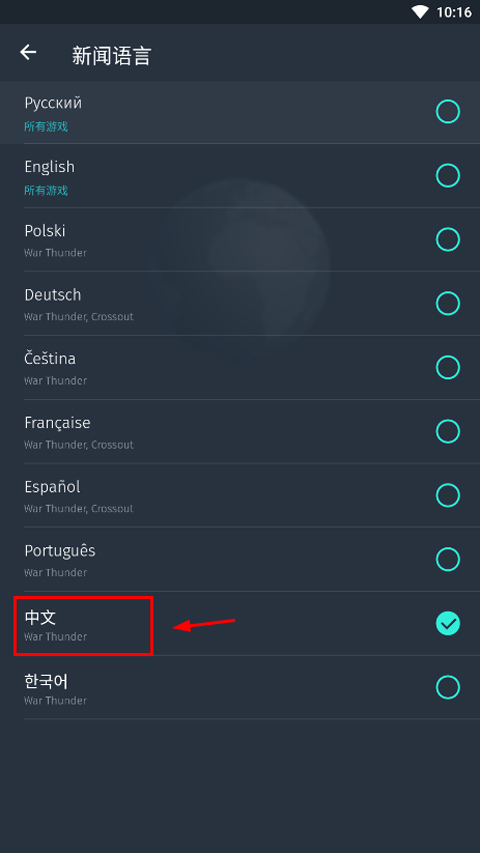Tap the Wi-Fi status icon
This screenshot has height=853, width=480.
click(420, 12)
